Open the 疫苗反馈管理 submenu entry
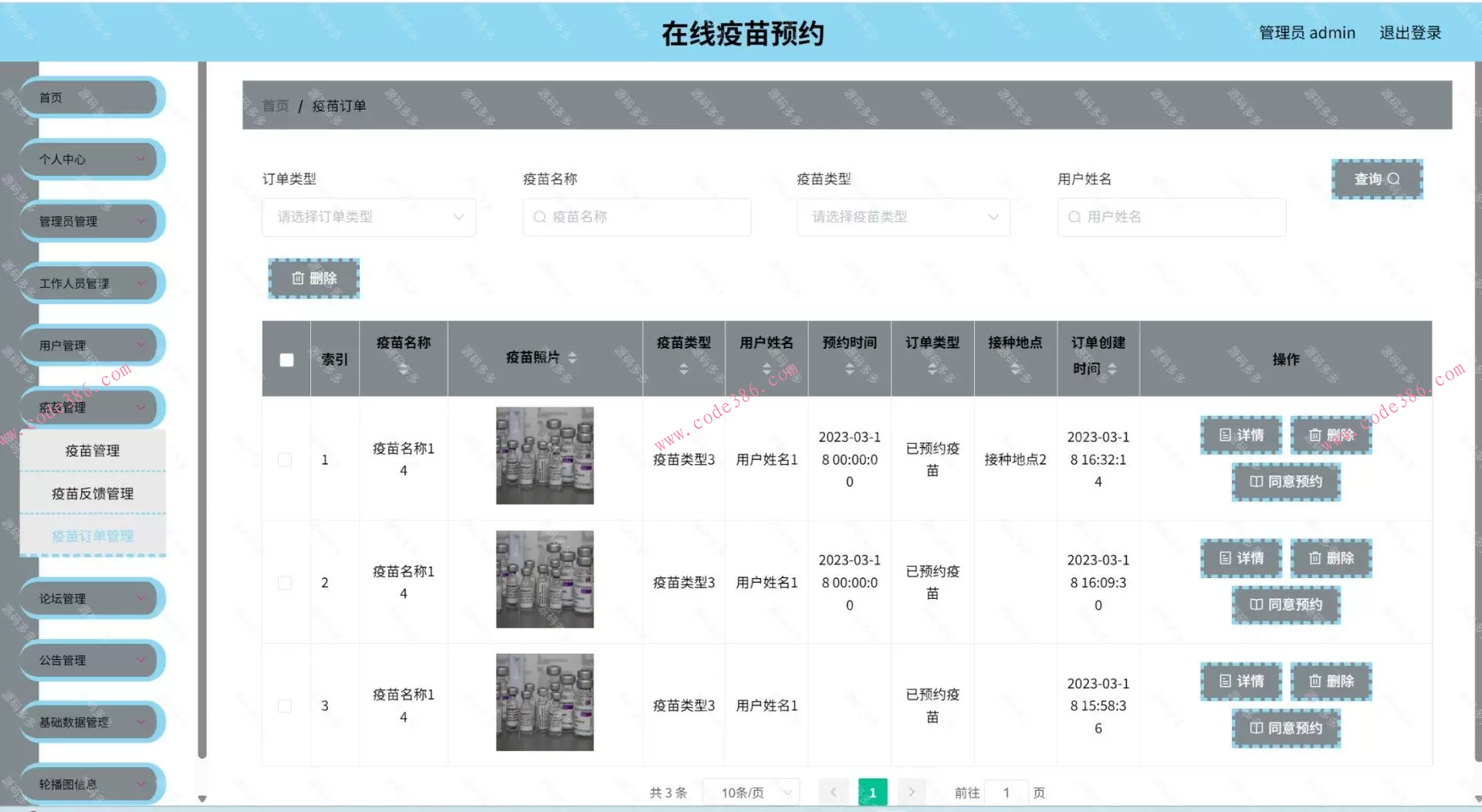 coord(93,493)
